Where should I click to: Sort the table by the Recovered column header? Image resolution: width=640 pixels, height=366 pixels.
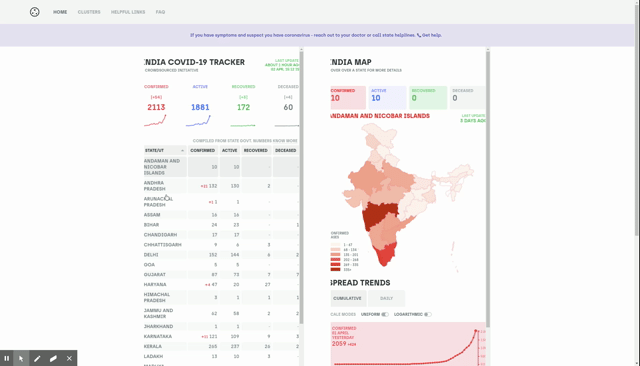pos(256,151)
